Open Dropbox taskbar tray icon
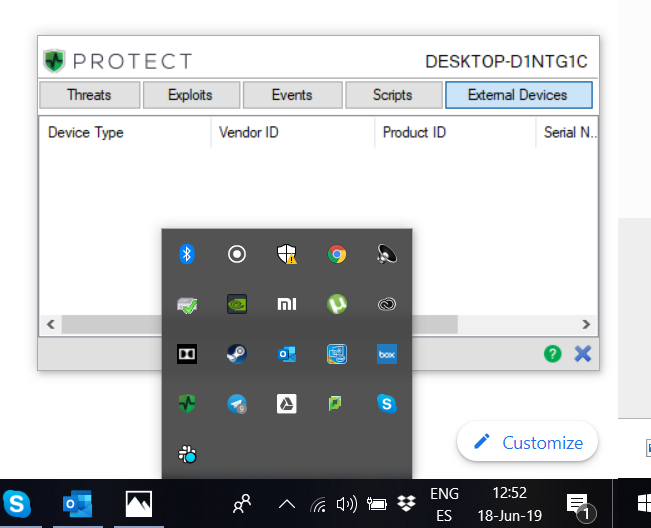Screen dimensions: 651x528 coord(406,504)
